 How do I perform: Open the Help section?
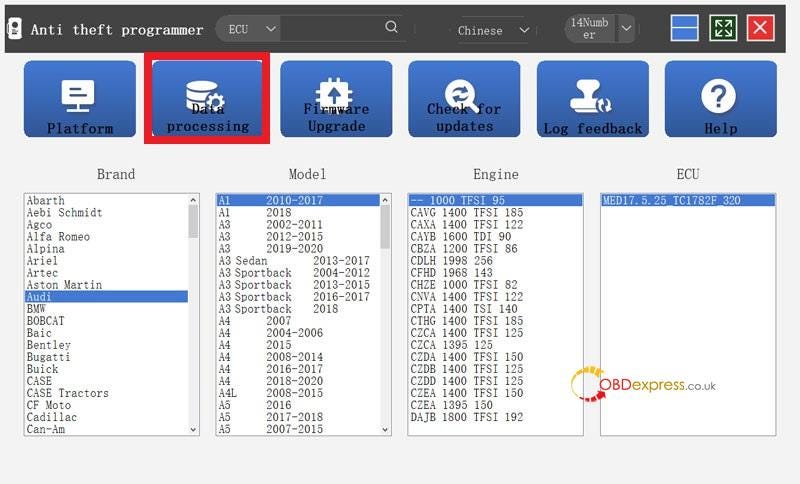click(x=720, y=99)
